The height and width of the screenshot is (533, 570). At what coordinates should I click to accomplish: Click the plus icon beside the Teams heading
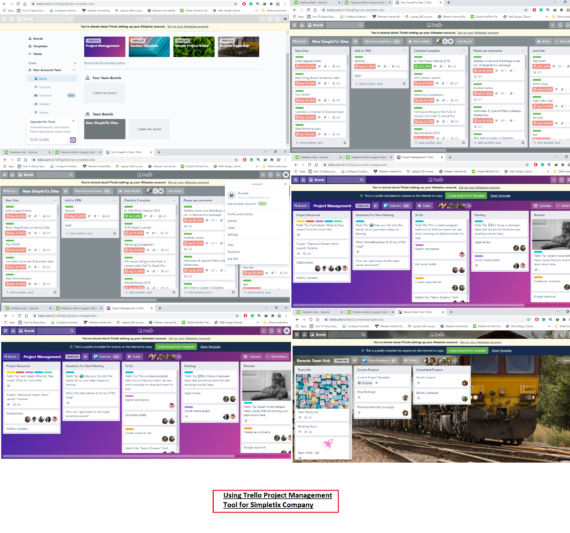pos(75,63)
